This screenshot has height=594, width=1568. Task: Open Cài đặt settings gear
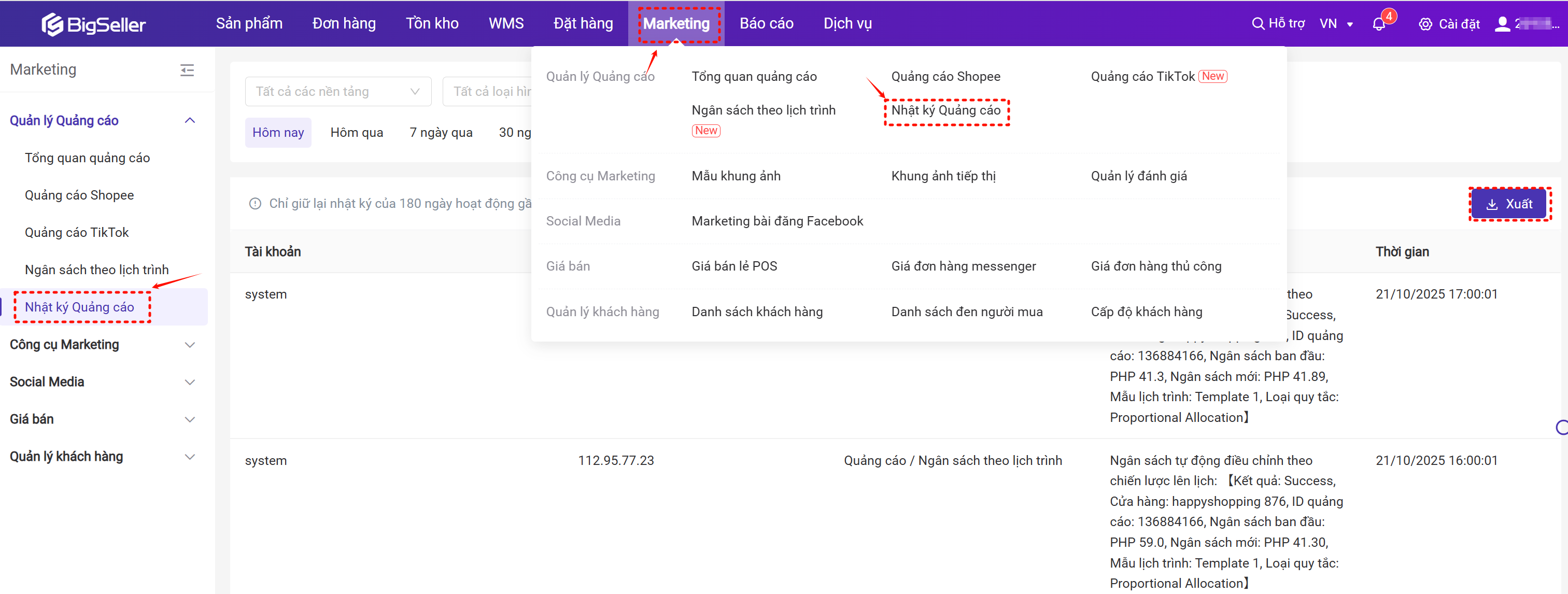[x=1424, y=24]
